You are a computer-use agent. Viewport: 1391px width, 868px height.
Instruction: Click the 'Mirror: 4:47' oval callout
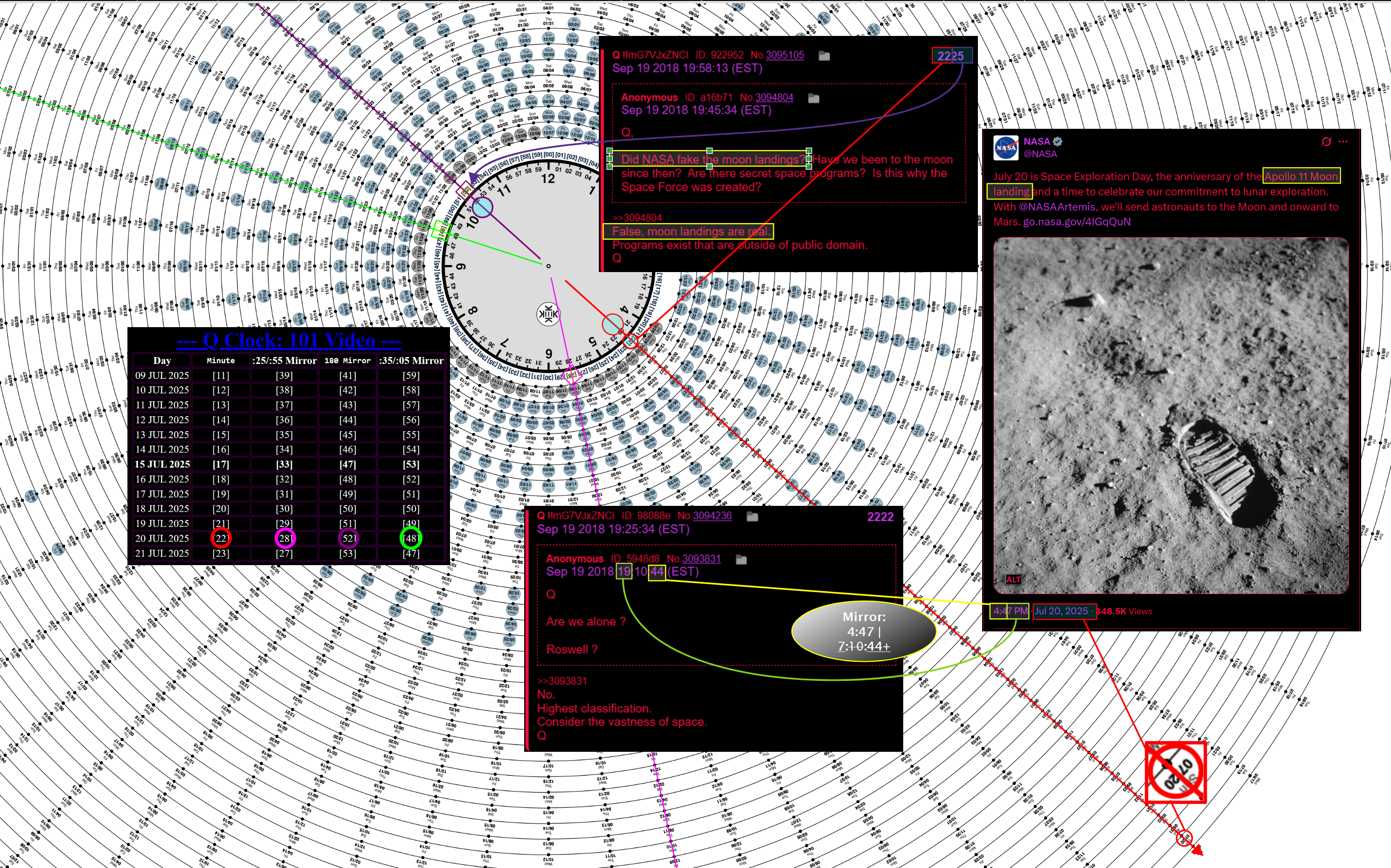pos(864,631)
